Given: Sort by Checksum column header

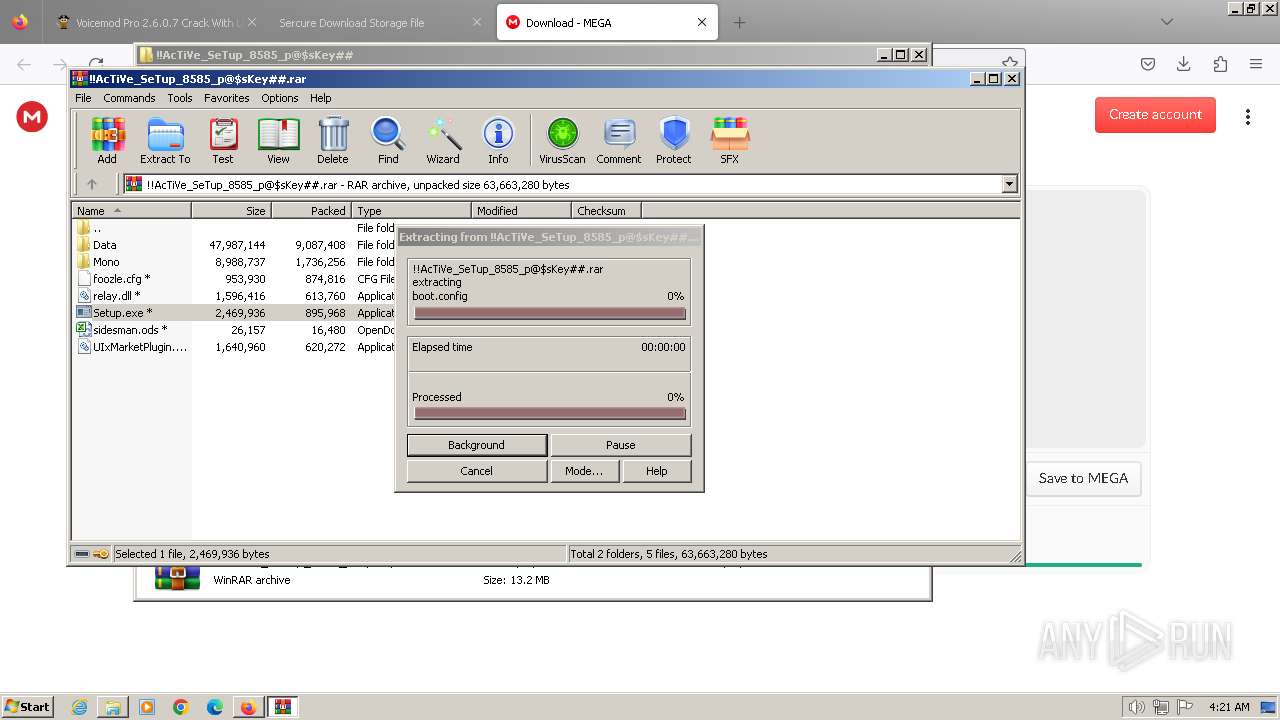Looking at the screenshot, I should point(607,211).
